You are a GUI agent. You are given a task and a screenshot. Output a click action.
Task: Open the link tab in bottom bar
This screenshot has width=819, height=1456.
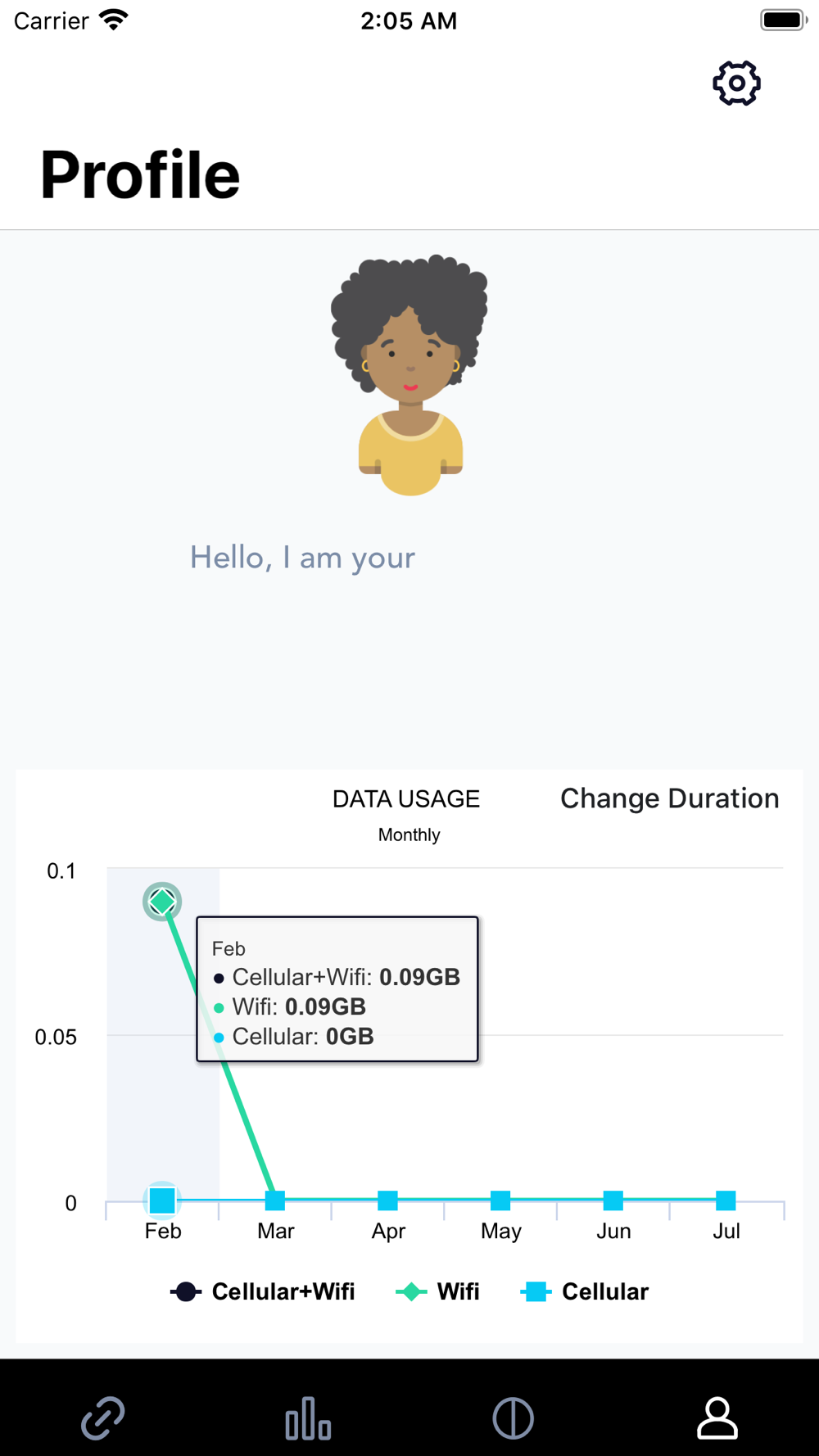click(x=103, y=1418)
